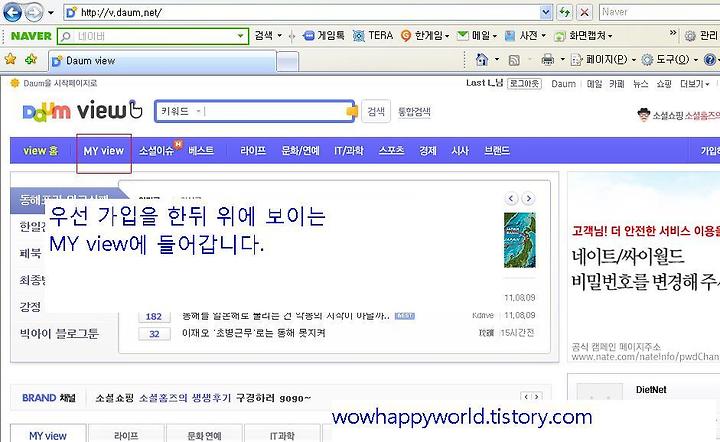Open the 경제 category in navigation
This screenshot has height=442, width=720.
click(x=428, y=151)
